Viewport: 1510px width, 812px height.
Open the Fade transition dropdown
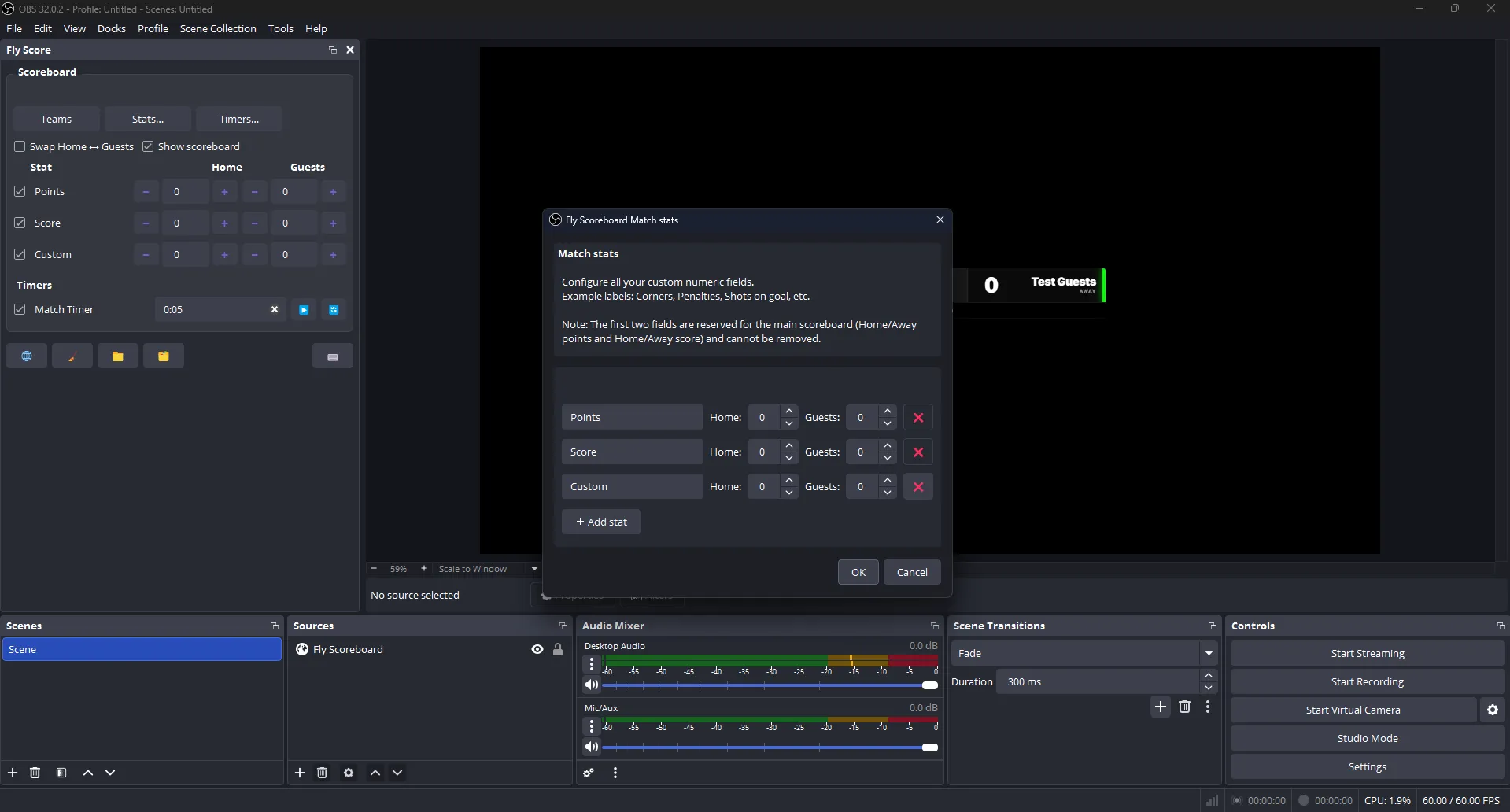[1209, 653]
